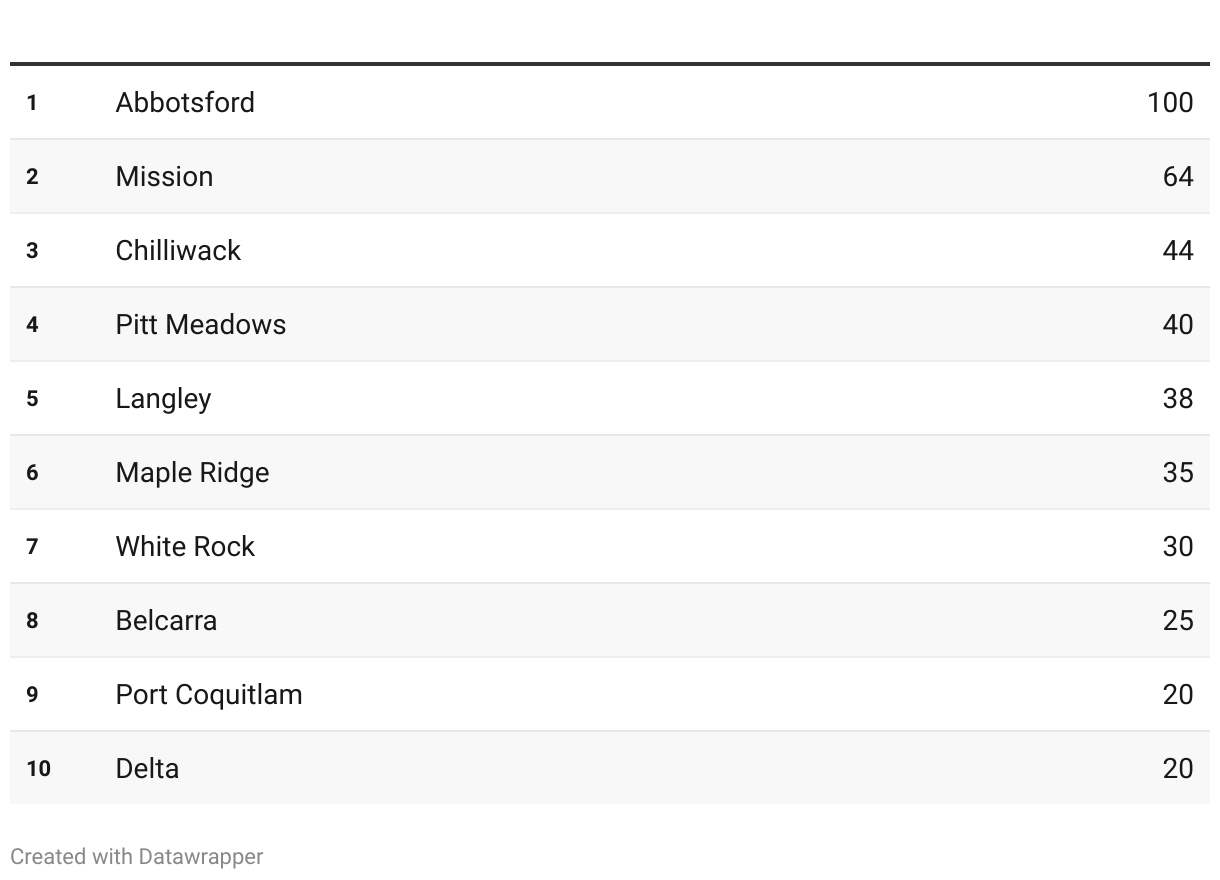Image resolution: width=1220 pixels, height=880 pixels.
Task: Click the Langley entry
Action: (163, 399)
